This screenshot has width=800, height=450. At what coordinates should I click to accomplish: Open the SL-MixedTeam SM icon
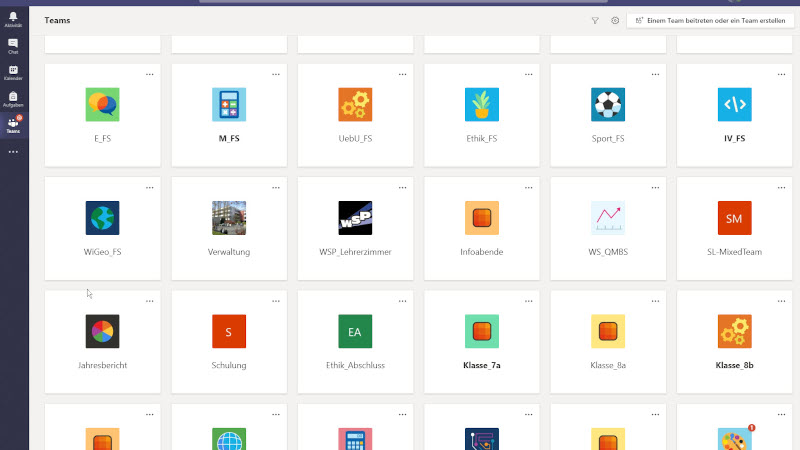pos(735,218)
